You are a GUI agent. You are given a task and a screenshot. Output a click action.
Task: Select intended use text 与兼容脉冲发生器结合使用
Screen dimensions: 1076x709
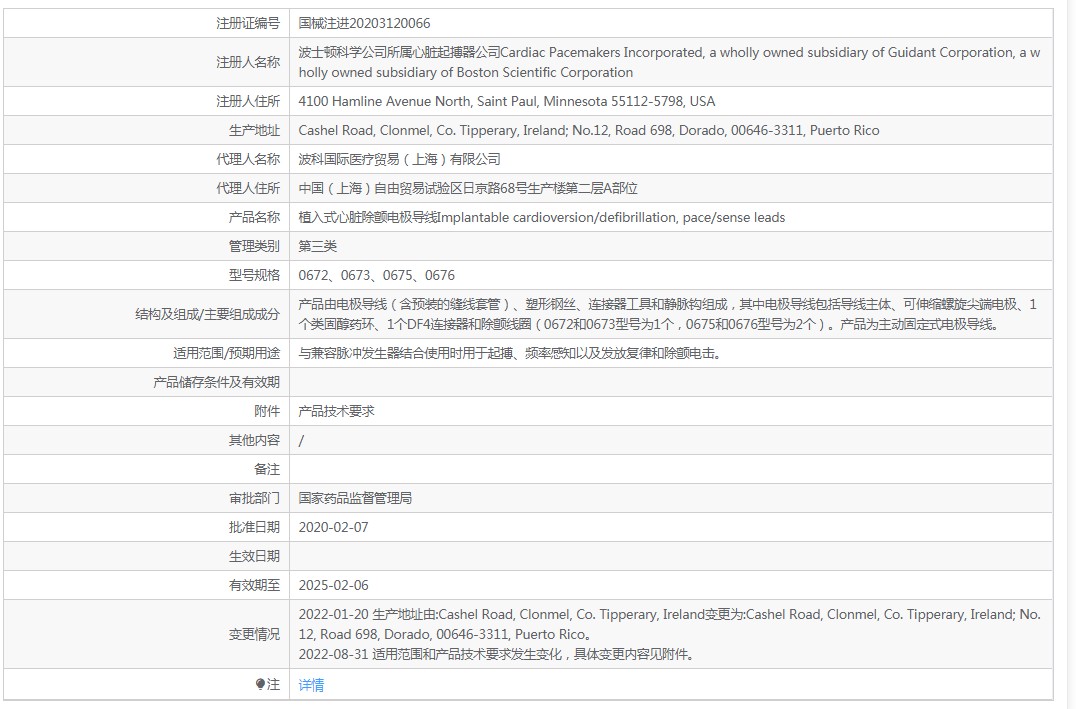click(510, 353)
